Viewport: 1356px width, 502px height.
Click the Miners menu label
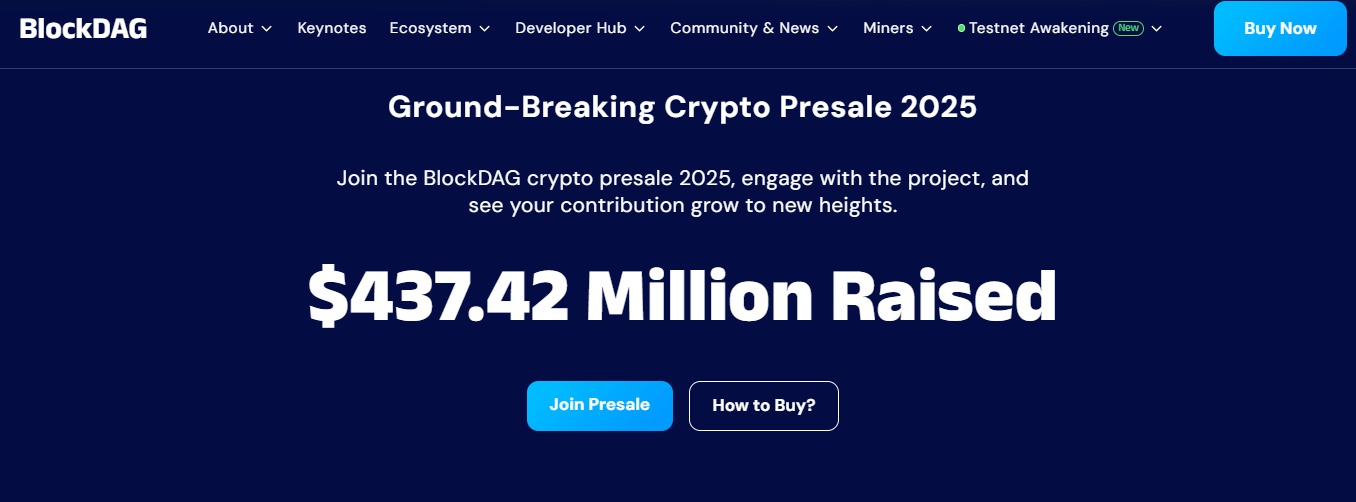click(x=888, y=28)
